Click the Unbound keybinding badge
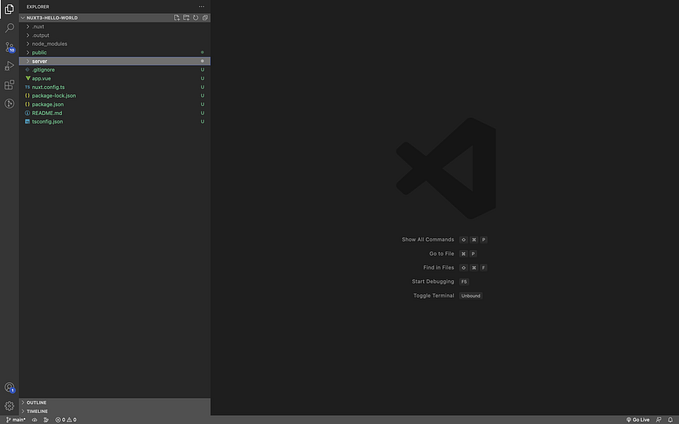This screenshot has width=679, height=424. (x=471, y=296)
